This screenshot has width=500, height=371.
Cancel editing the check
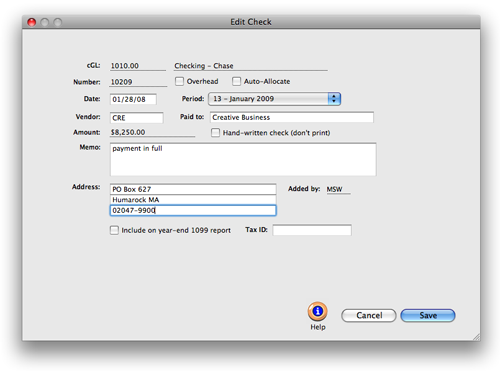(369, 315)
